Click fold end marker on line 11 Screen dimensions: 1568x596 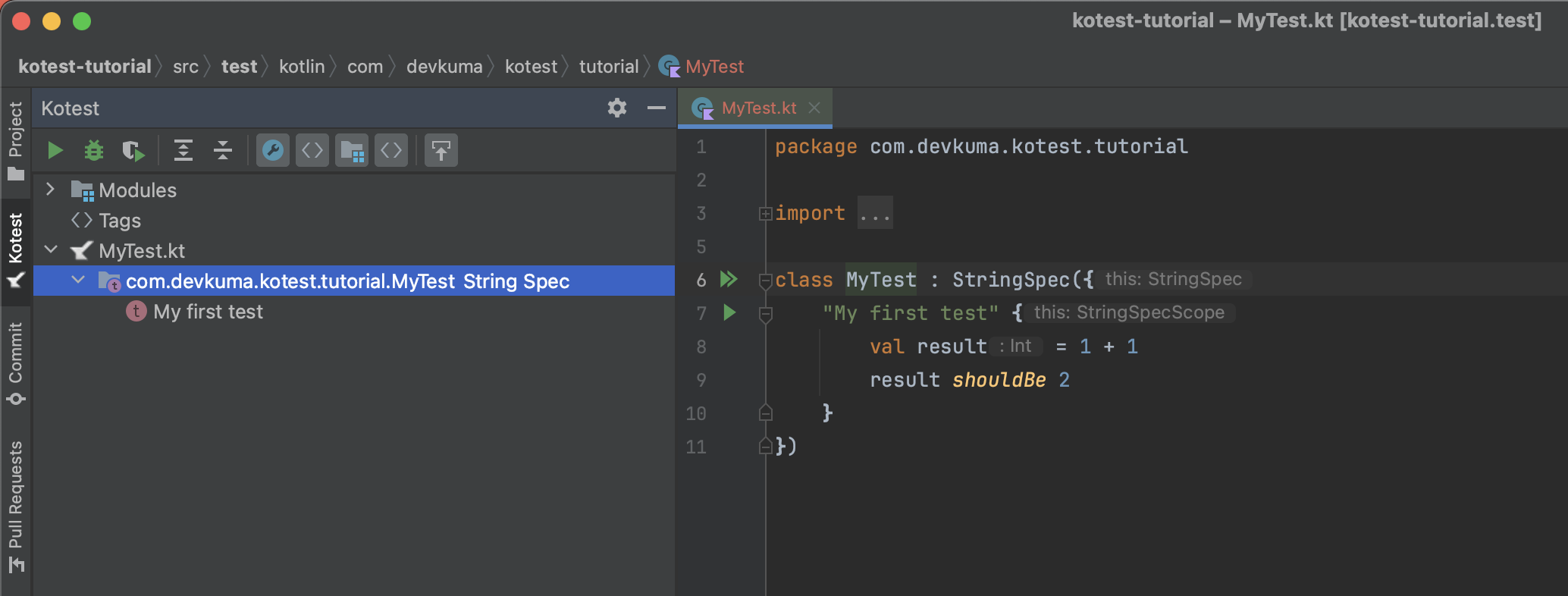[765, 447]
